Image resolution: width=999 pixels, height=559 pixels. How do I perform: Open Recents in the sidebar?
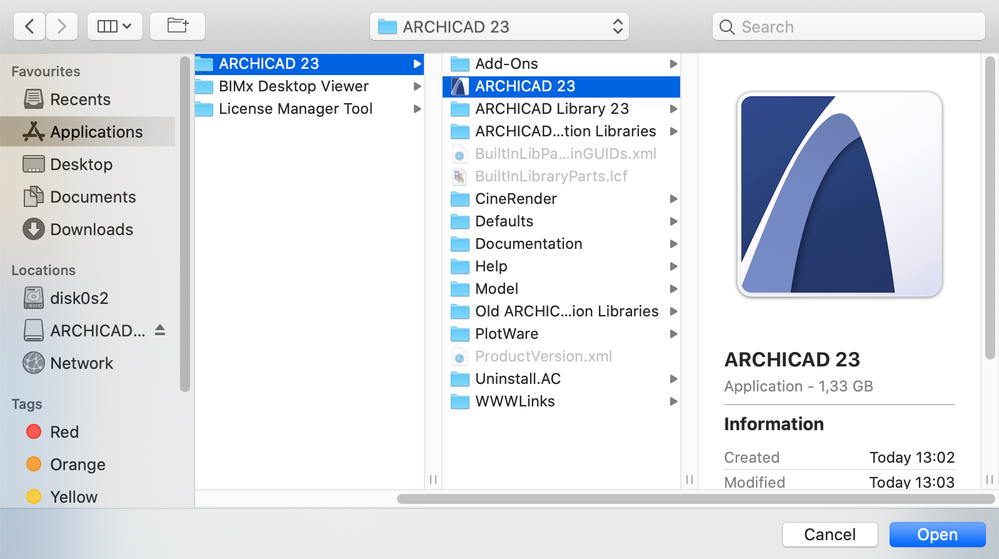(x=88, y=99)
